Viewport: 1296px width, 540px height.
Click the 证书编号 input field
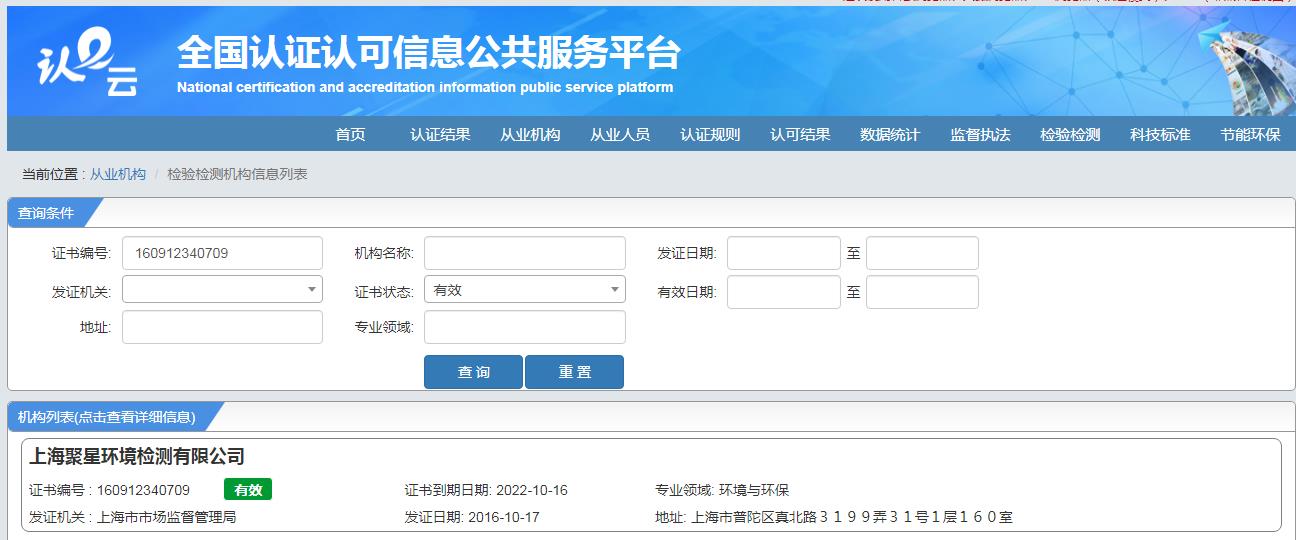222,254
